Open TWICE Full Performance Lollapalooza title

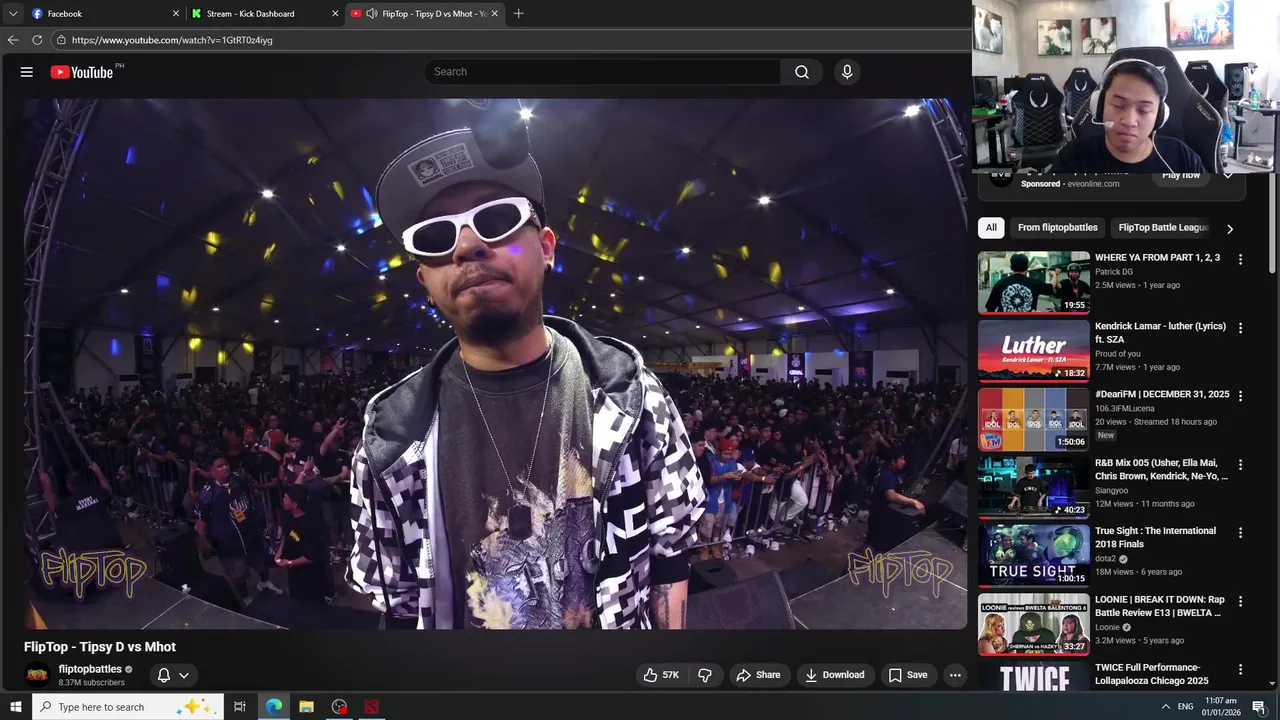coord(1152,674)
